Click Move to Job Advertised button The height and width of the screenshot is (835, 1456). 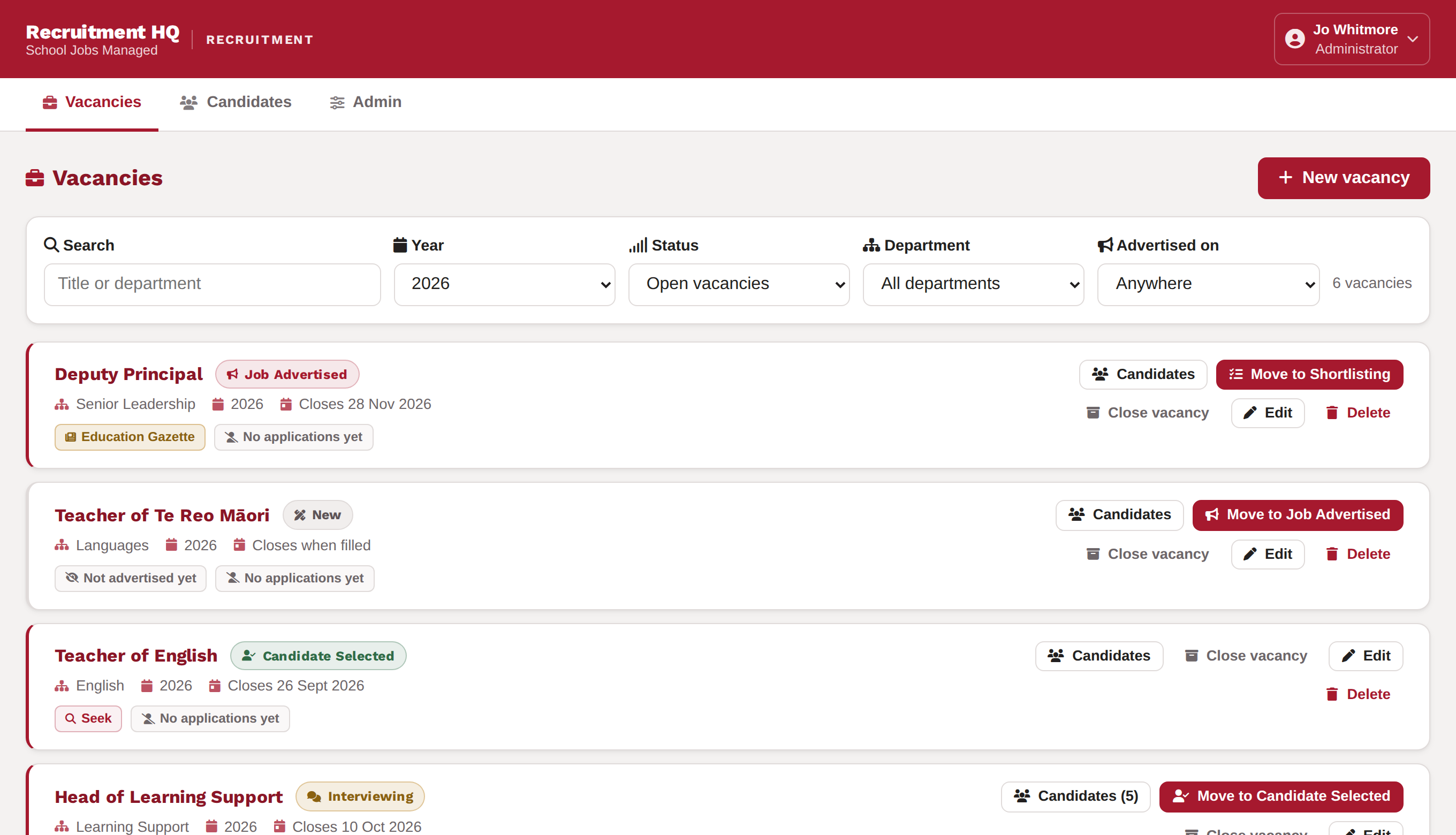click(1298, 514)
